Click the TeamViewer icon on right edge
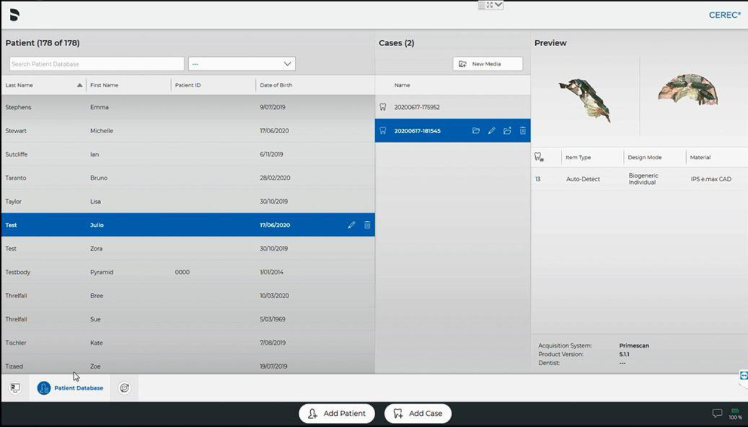Image resolution: width=748 pixels, height=427 pixels. pyautogui.click(x=743, y=376)
